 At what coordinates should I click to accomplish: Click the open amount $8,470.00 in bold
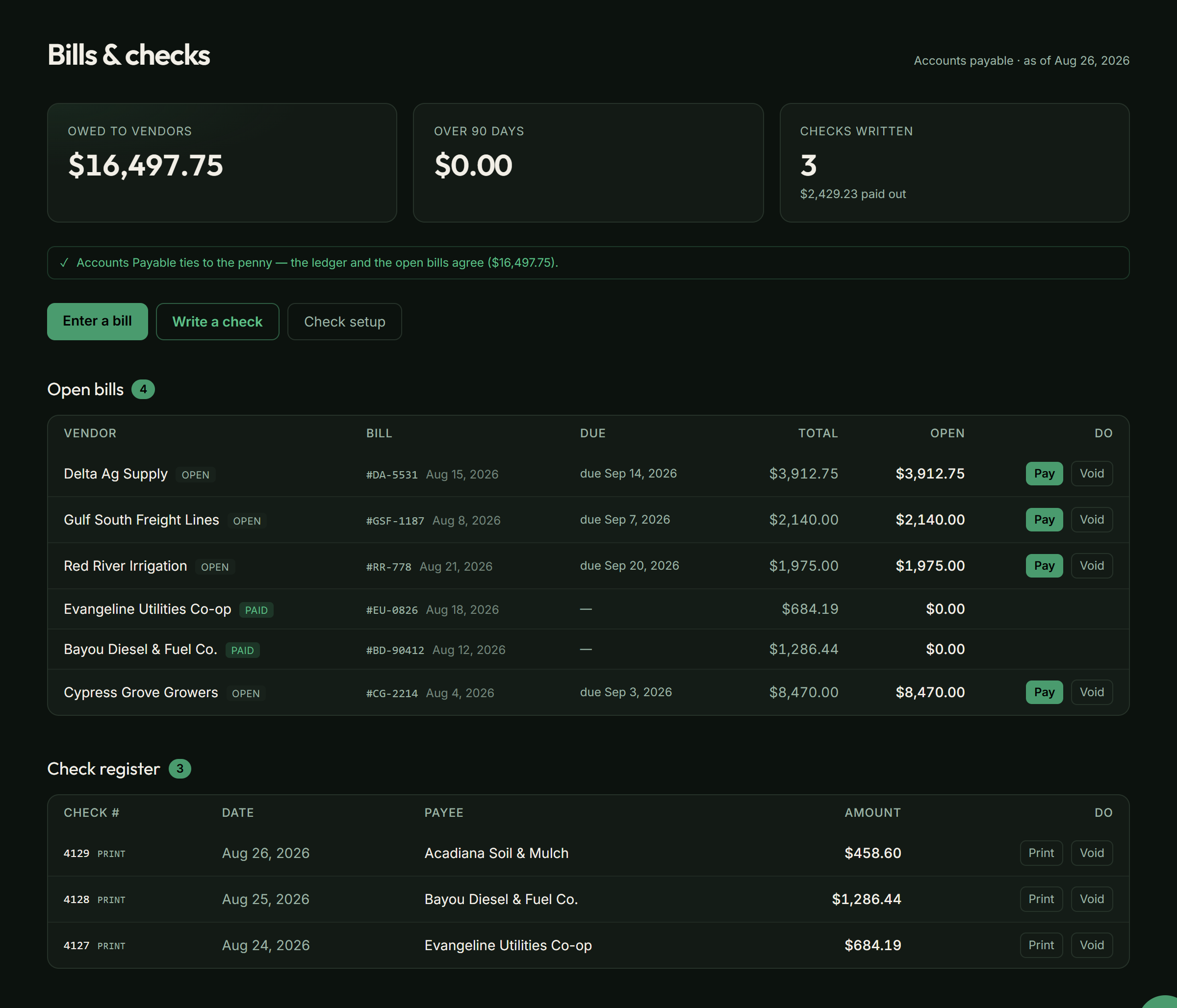pos(930,692)
